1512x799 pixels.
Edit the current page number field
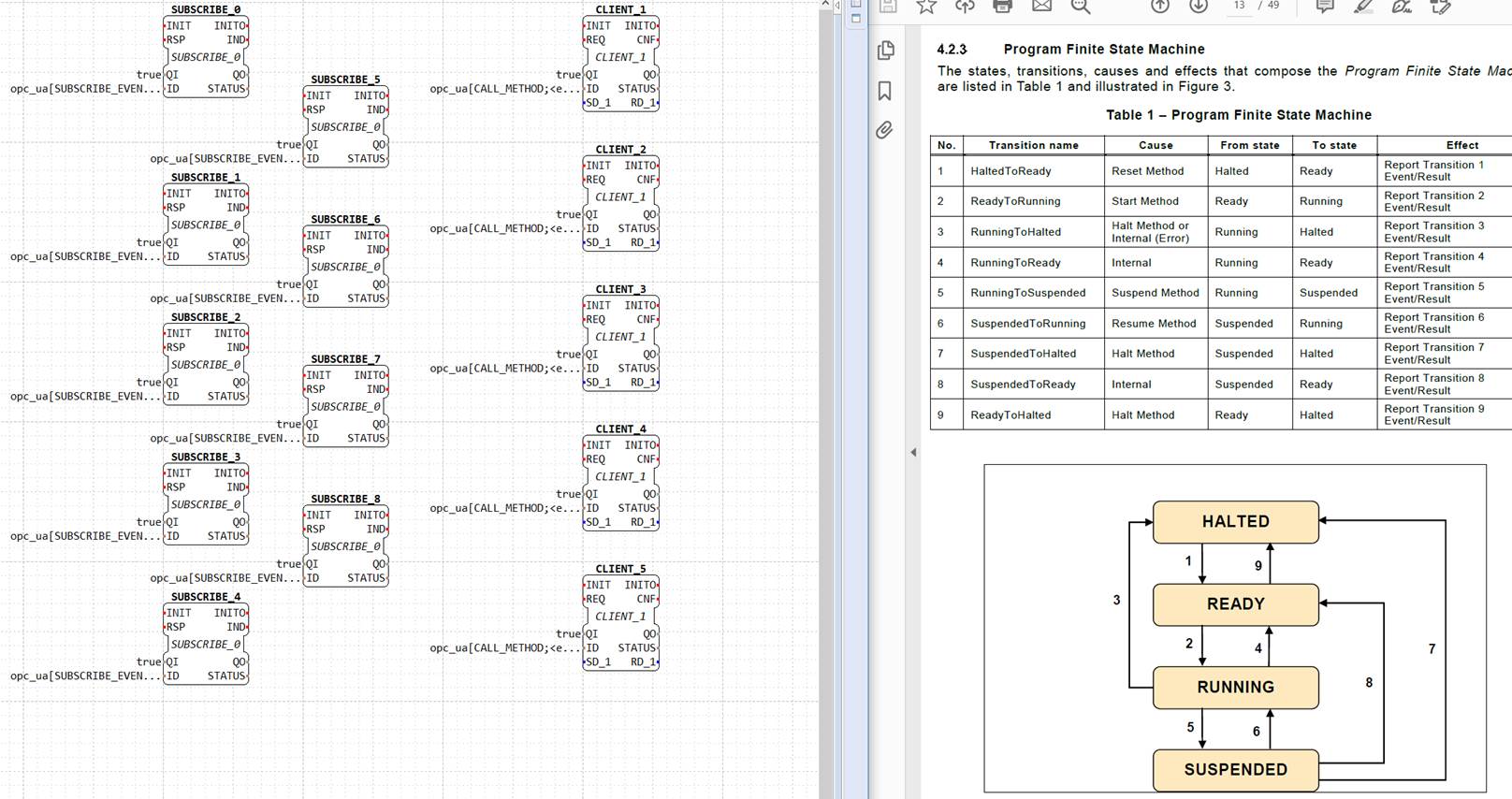click(1239, 6)
